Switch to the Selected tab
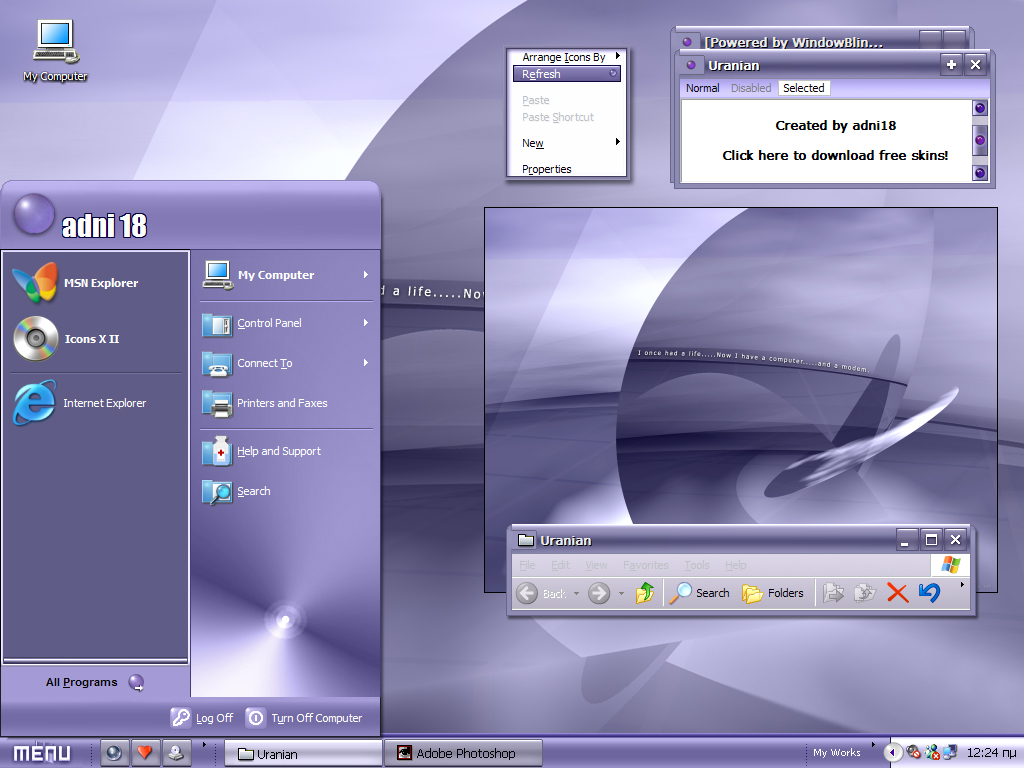Screen dimensions: 1024x768 804,88
